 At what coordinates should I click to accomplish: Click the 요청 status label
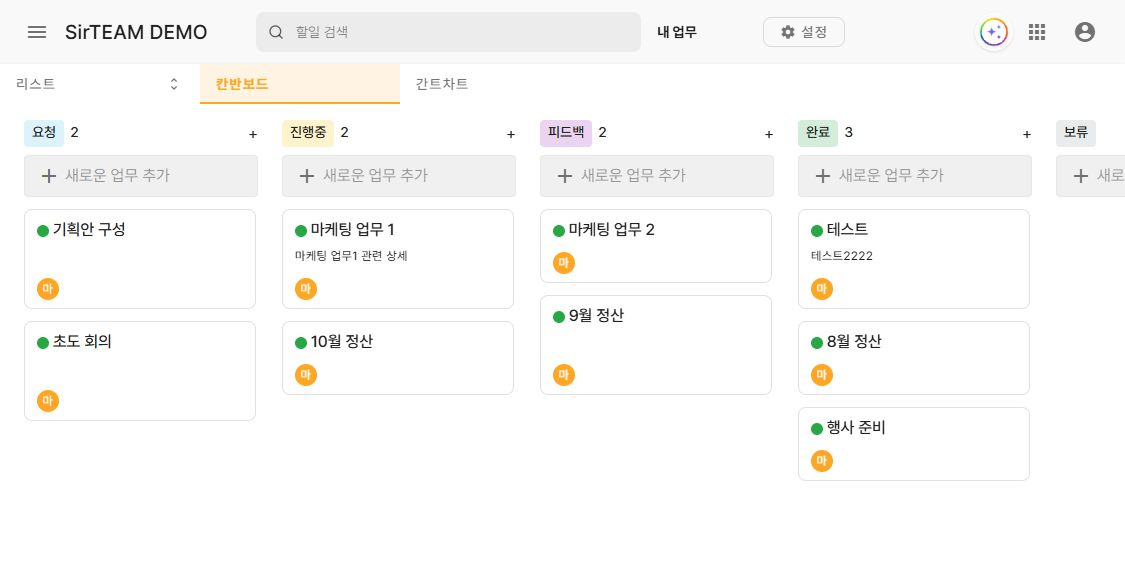pos(44,133)
